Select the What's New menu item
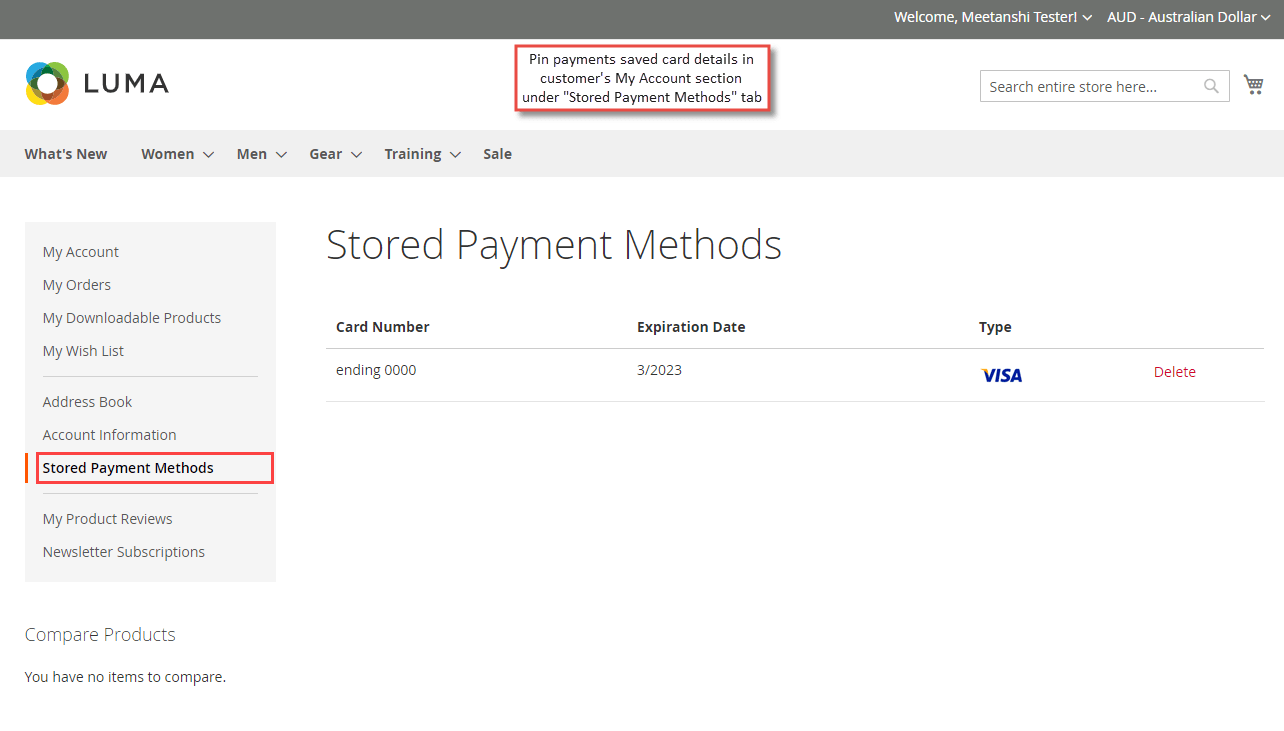 click(65, 153)
